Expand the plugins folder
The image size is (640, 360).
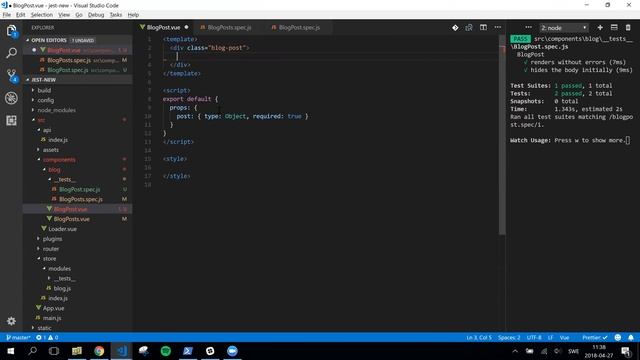52,239
